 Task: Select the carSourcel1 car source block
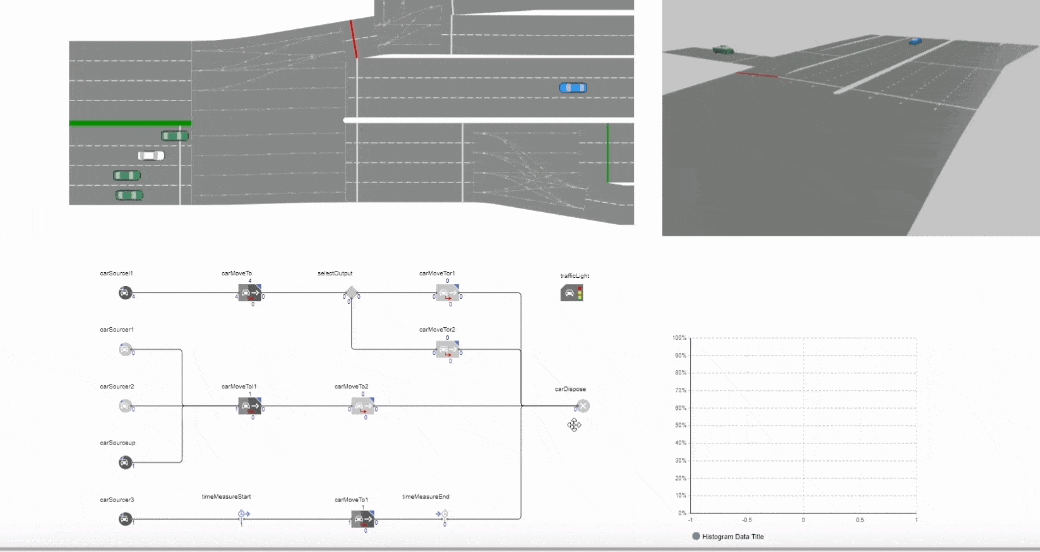pyautogui.click(x=125, y=293)
